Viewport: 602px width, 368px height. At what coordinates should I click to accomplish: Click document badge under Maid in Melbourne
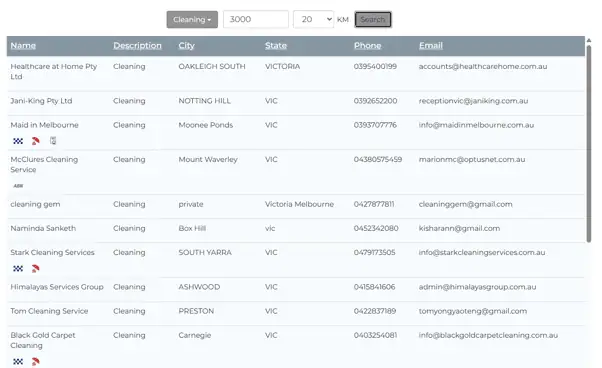53,141
